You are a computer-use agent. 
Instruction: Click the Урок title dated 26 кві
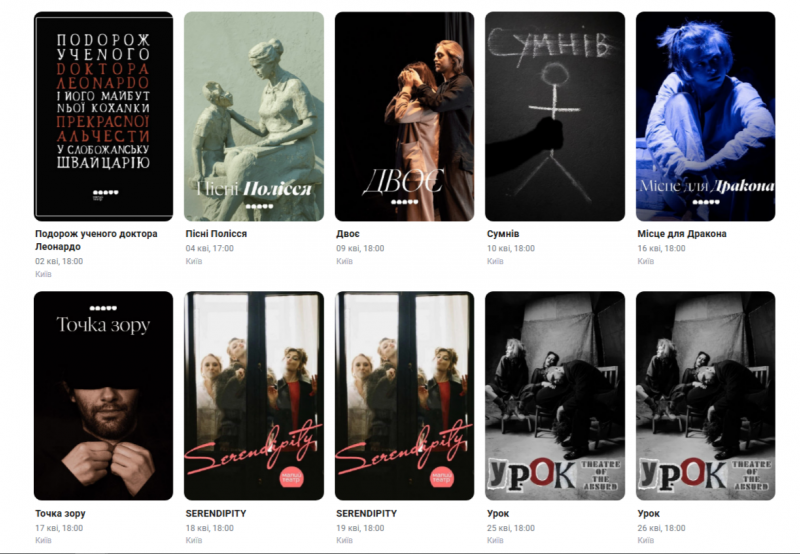(648, 513)
